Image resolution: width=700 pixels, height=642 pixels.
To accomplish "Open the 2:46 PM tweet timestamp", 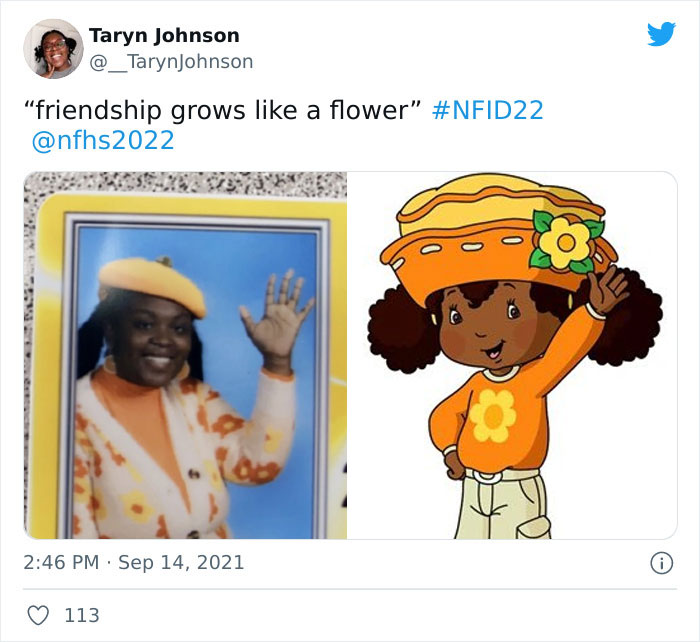I will tap(61, 562).
